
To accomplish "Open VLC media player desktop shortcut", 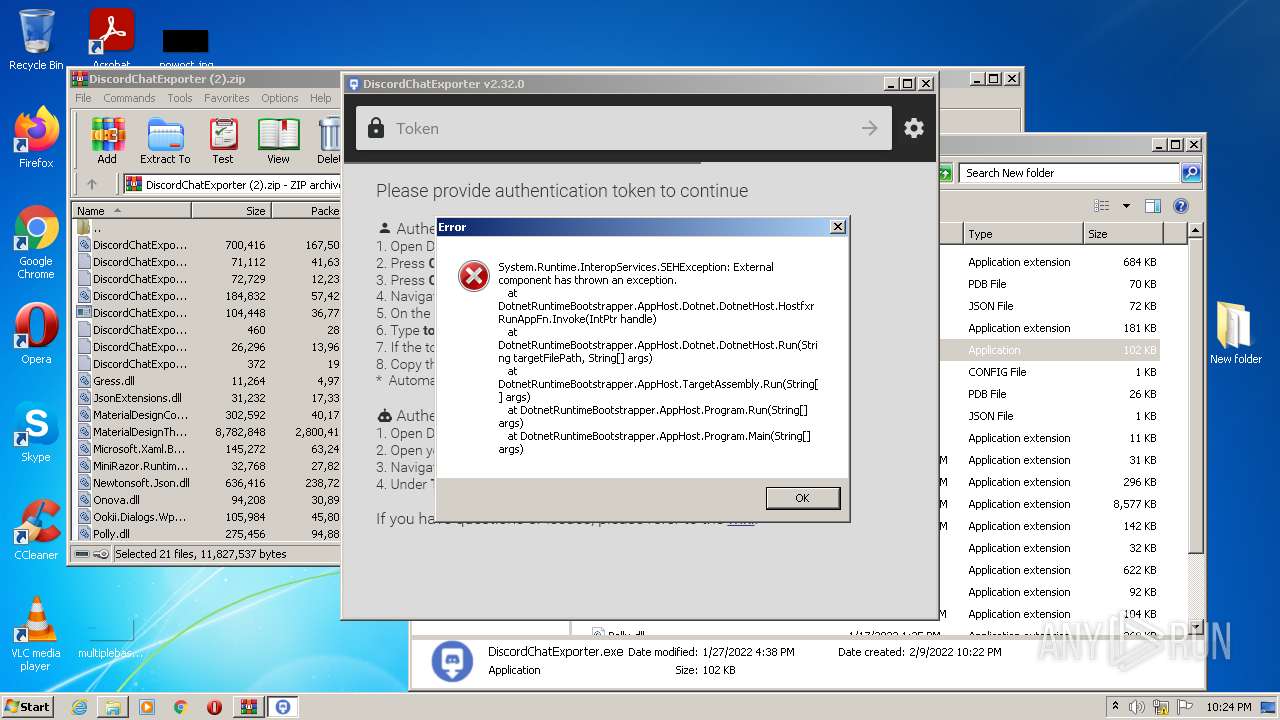I will tap(36, 633).
